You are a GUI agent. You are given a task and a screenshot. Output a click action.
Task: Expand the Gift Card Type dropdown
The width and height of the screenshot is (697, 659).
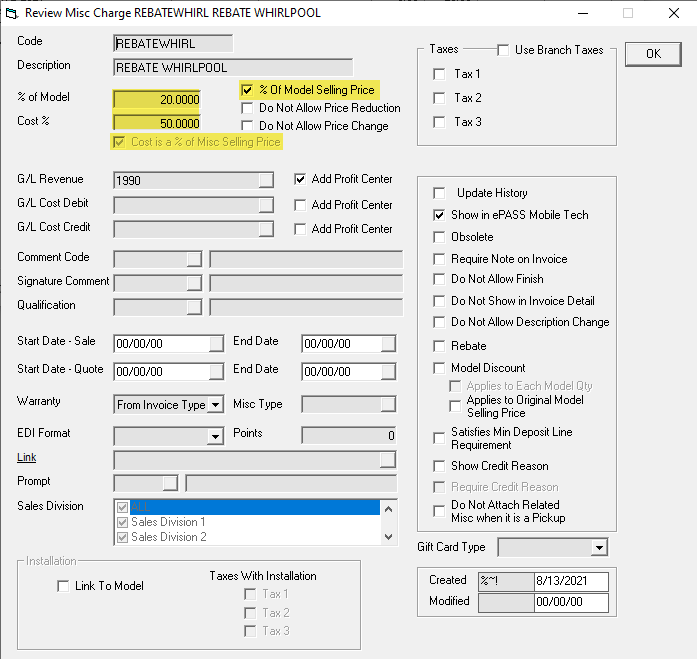599,547
